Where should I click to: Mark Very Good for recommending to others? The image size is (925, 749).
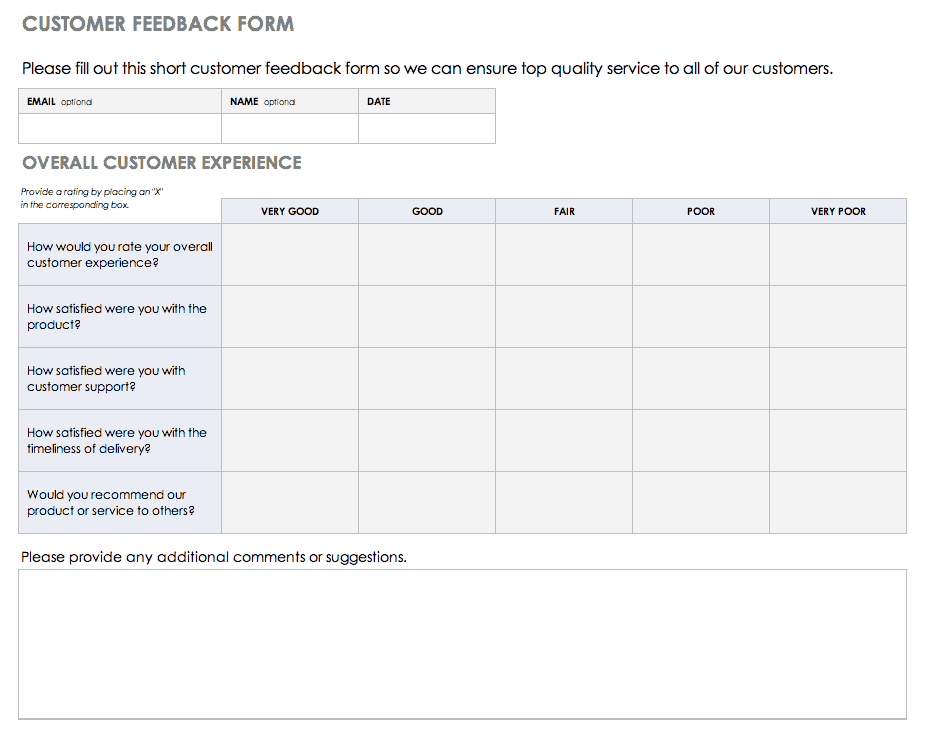[x=290, y=503]
